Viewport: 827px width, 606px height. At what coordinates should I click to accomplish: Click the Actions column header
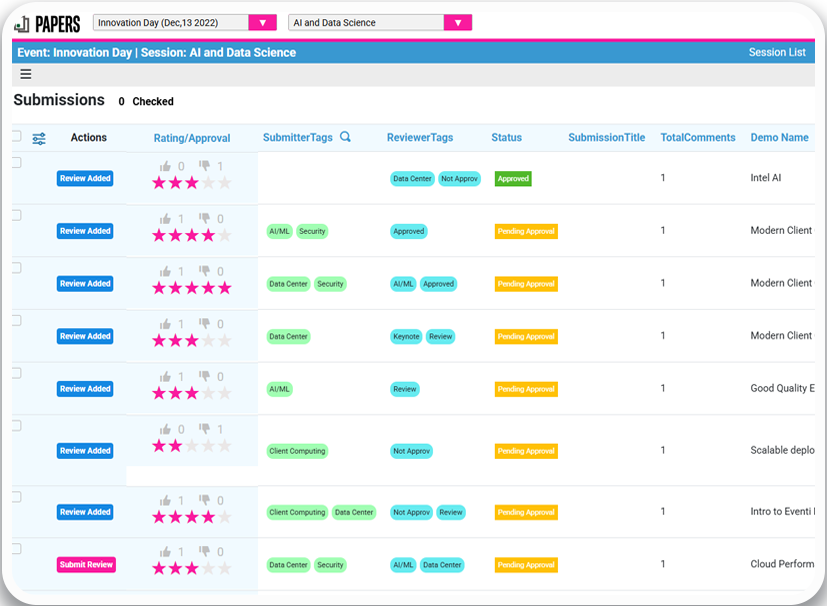tap(89, 138)
